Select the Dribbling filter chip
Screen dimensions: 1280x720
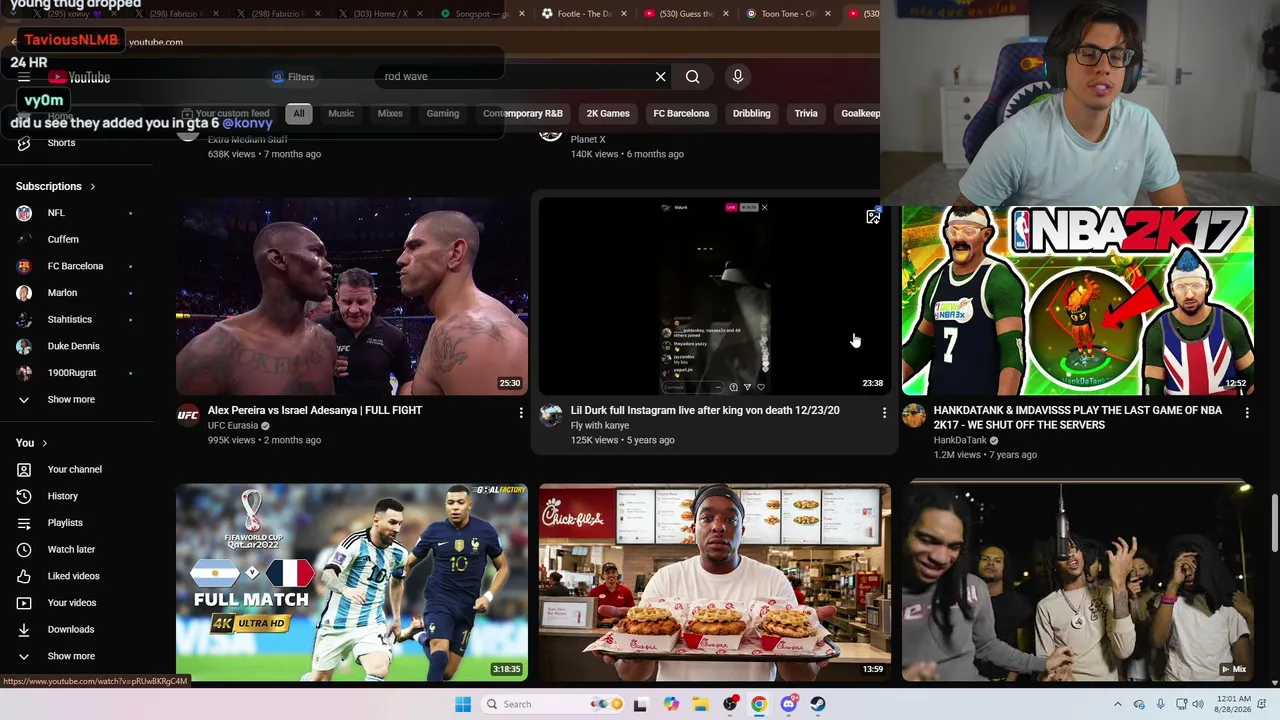(x=752, y=114)
